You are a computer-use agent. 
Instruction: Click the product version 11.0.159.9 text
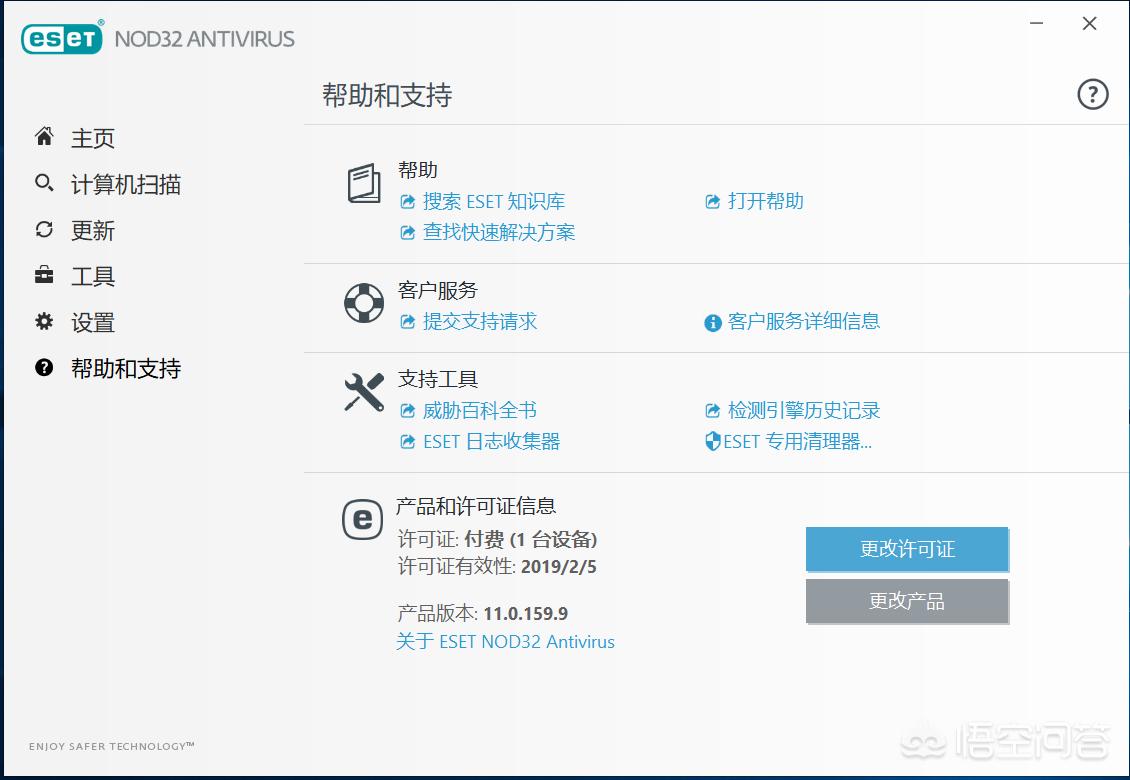tap(525, 613)
